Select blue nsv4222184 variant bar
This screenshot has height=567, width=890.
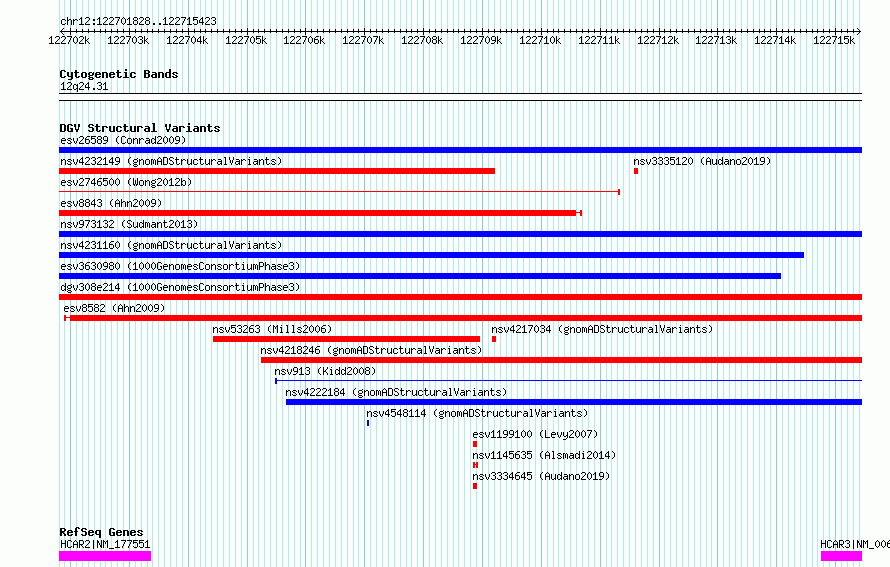point(574,402)
